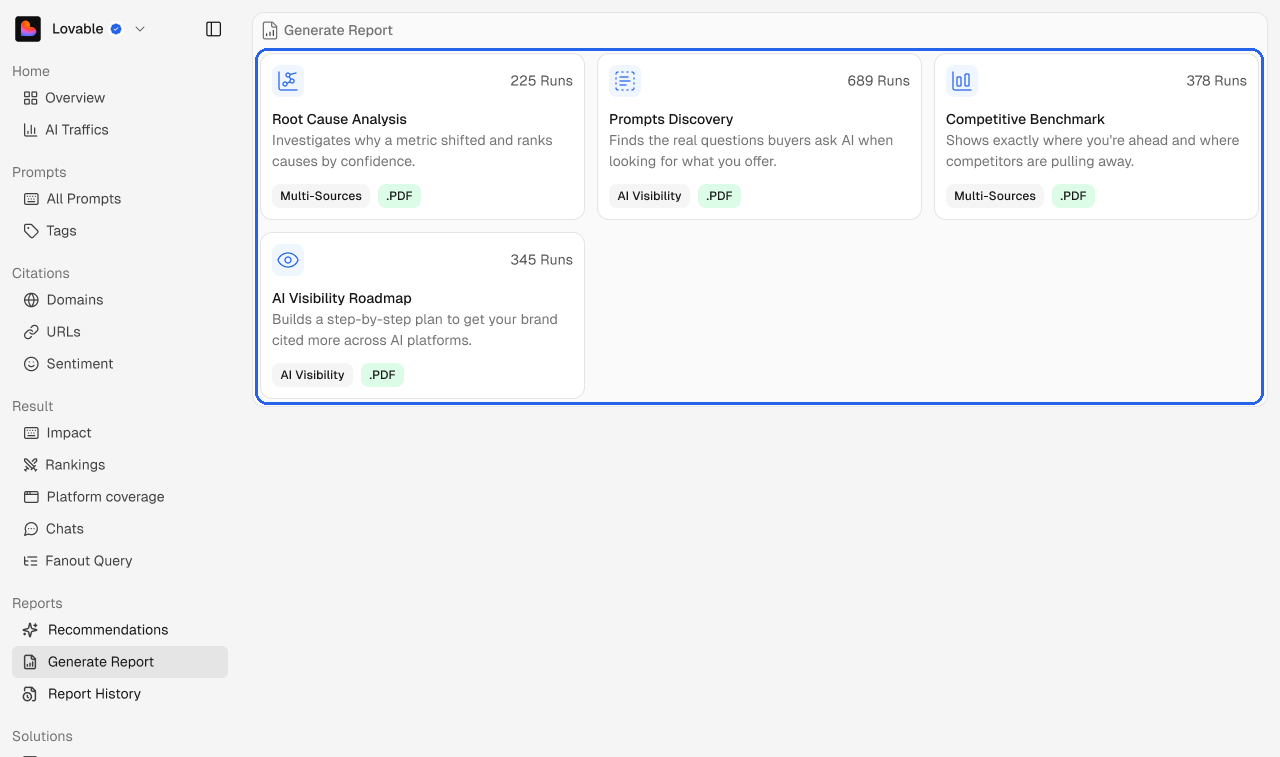Open the Root Cause Analysis report card
This screenshot has width=1280, height=757.
coord(422,137)
